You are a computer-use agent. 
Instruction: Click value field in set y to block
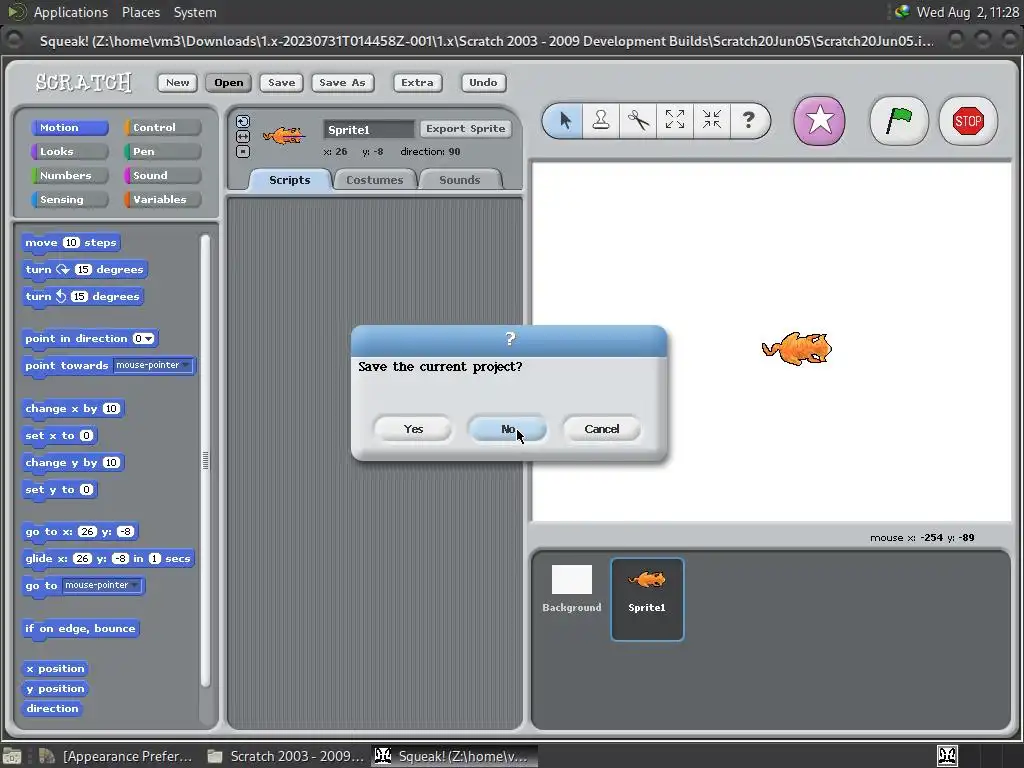pyautogui.click(x=86, y=490)
